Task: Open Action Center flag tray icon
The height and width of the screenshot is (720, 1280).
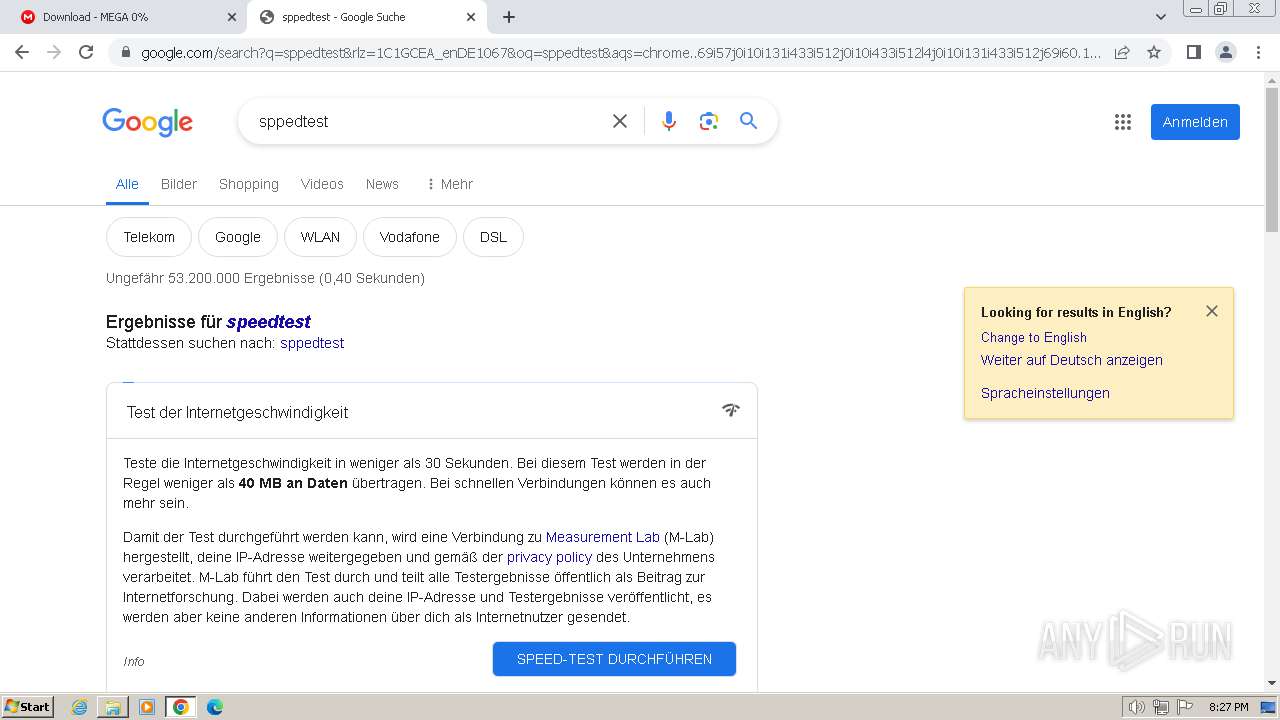Action: 1185,707
